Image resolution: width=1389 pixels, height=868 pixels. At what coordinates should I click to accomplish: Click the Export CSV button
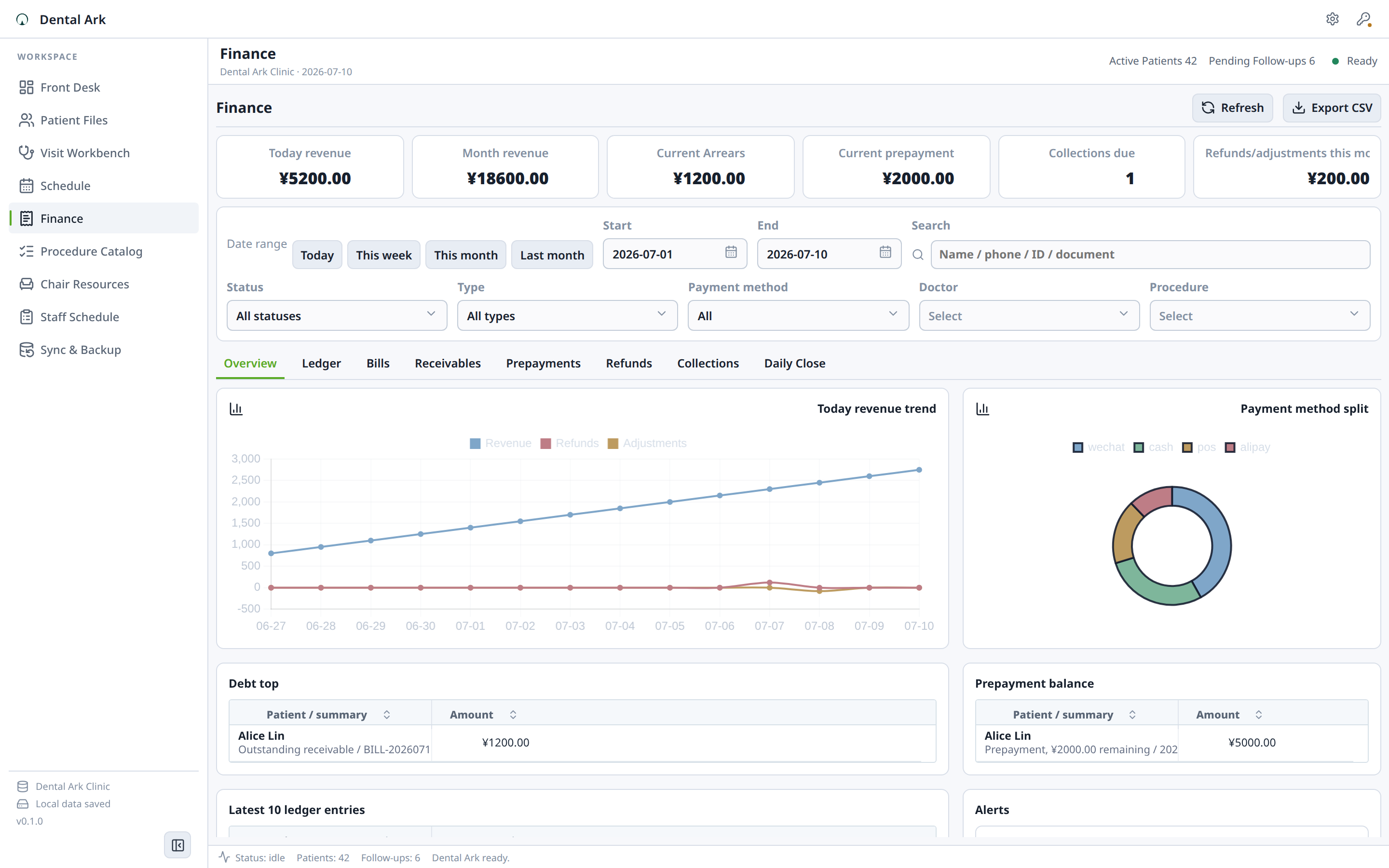point(1332,108)
